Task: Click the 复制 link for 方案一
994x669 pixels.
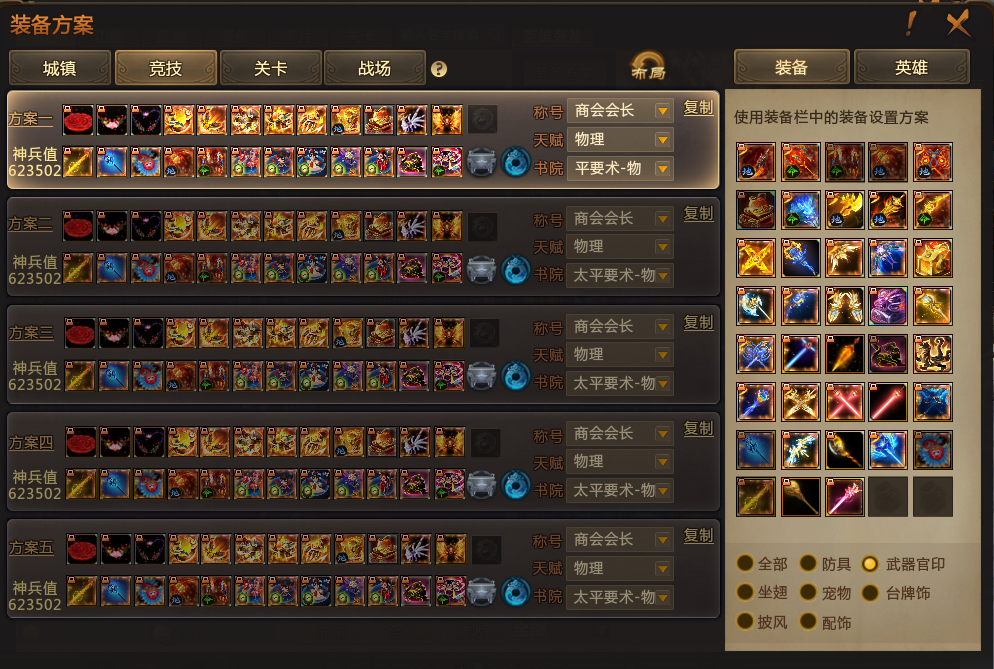Action: click(x=699, y=107)
